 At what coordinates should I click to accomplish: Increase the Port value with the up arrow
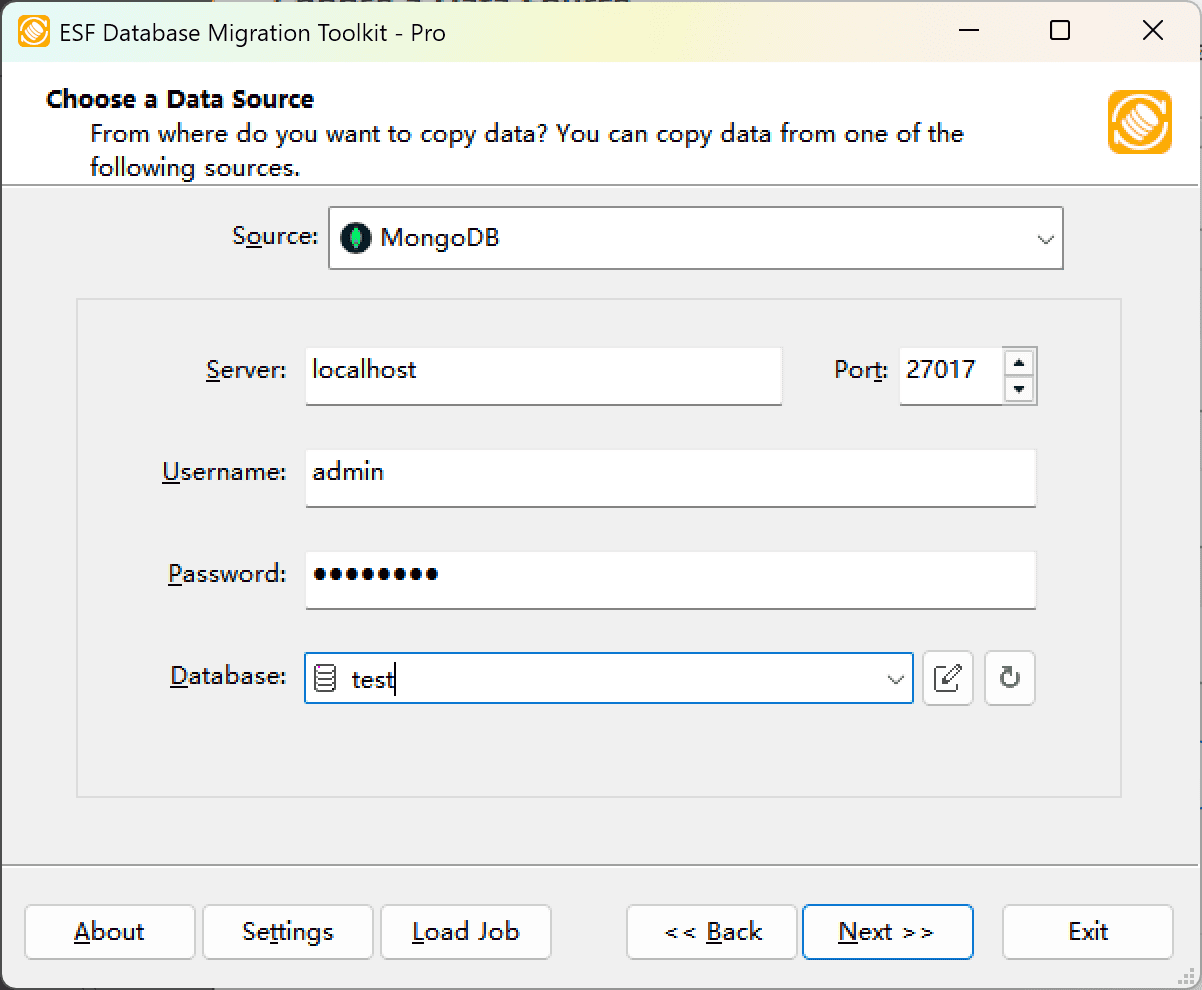pyautogui.click(x=1020, y=363)
